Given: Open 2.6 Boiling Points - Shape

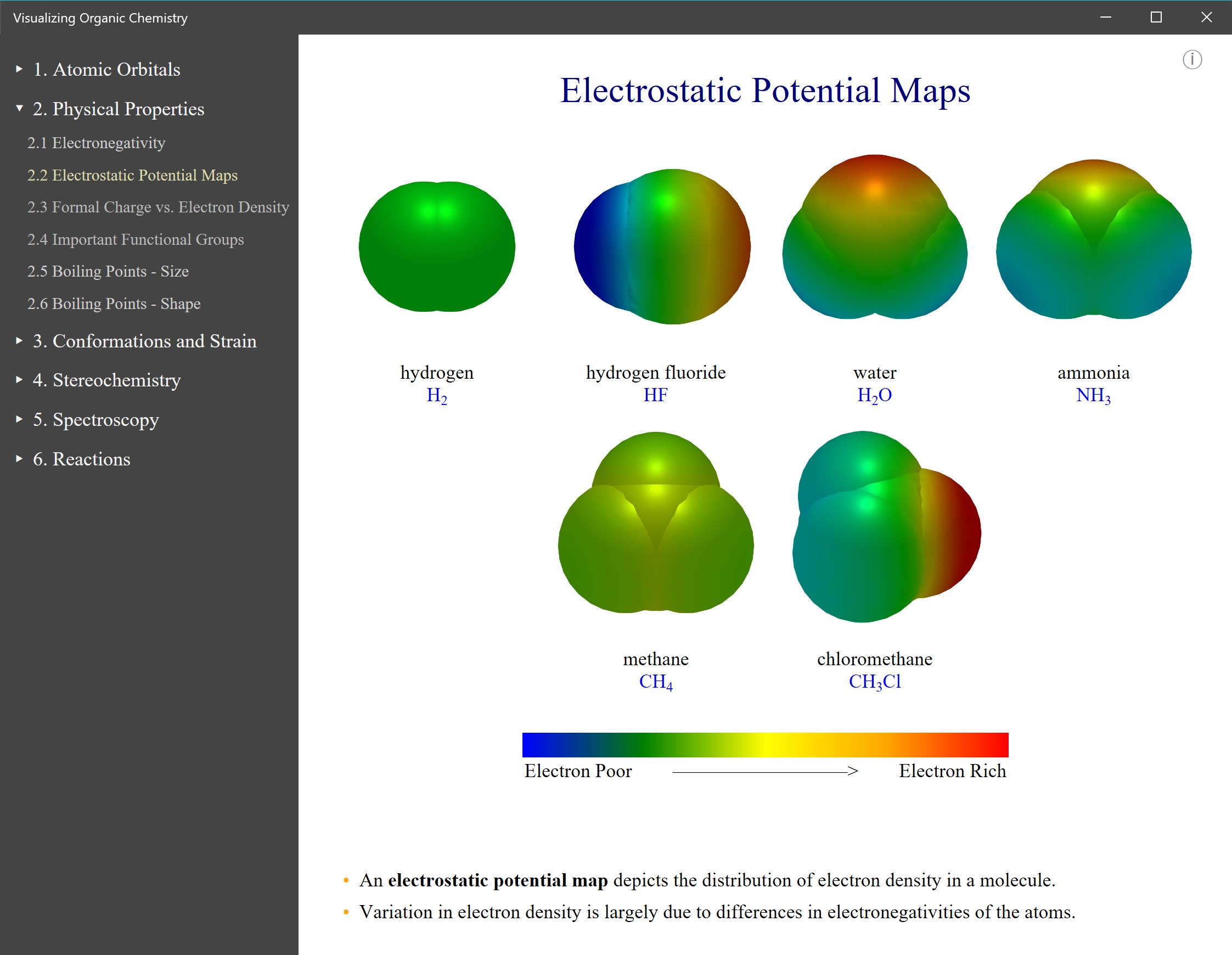Looking at the screenshot, I should tap(114, 304).
